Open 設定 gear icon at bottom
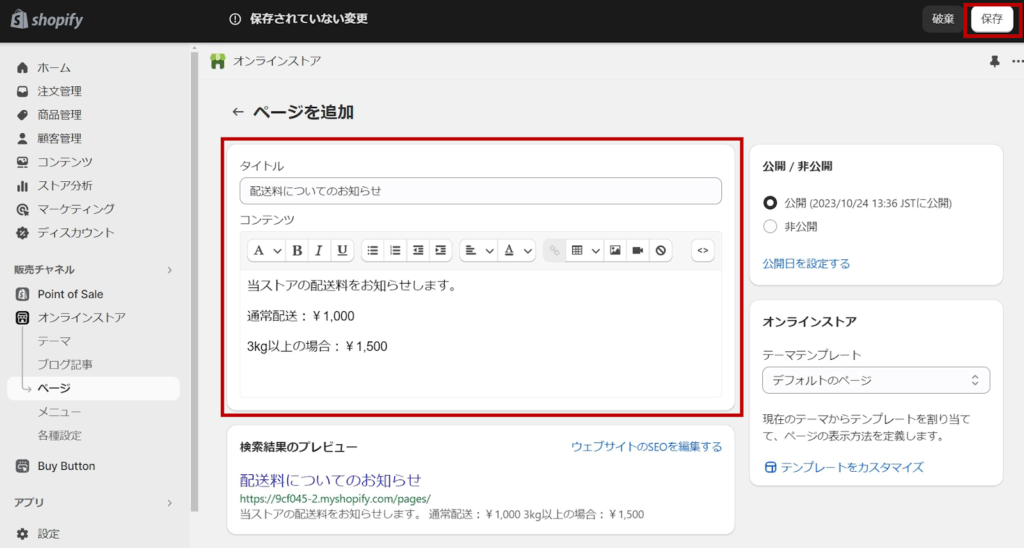The width and height of the screenshot is (1024, 548). pyautogui.click(x=22, y=534)
